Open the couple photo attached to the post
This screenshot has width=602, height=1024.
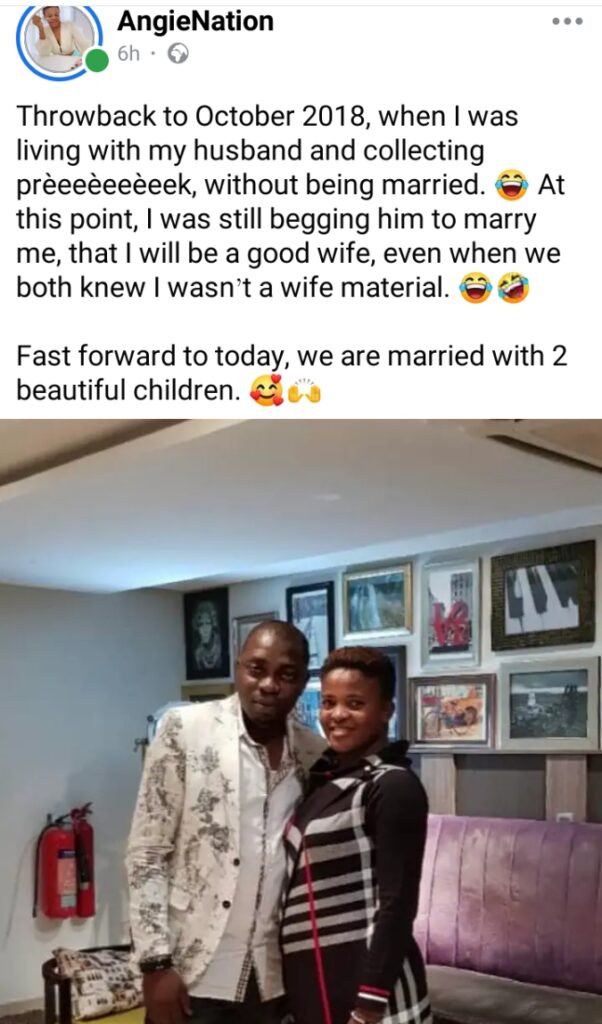[x=301, y=721]
